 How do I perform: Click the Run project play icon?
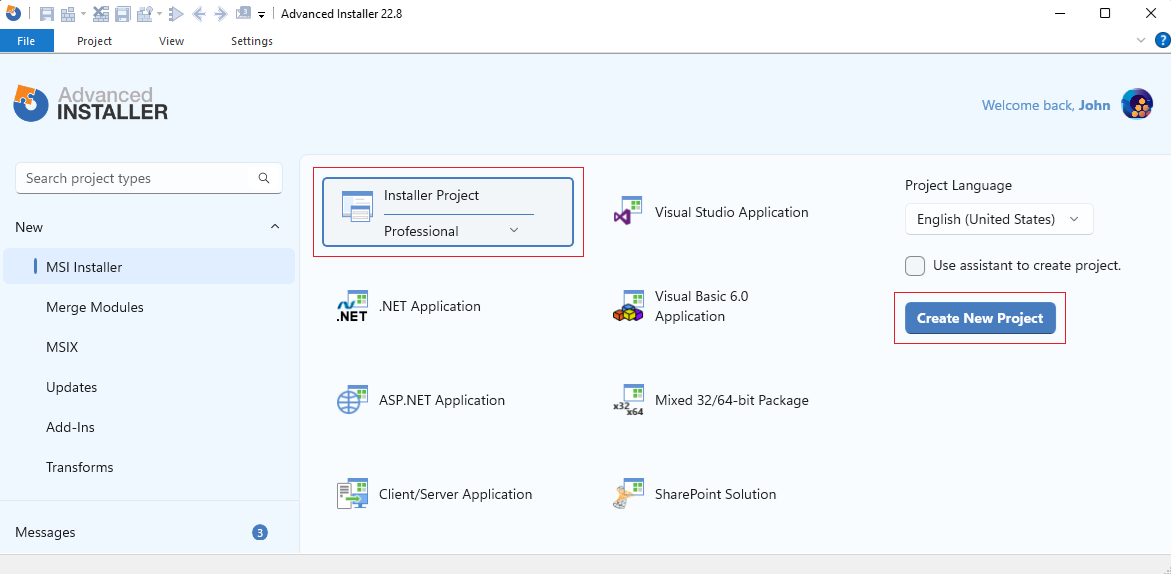coord(176,14)
